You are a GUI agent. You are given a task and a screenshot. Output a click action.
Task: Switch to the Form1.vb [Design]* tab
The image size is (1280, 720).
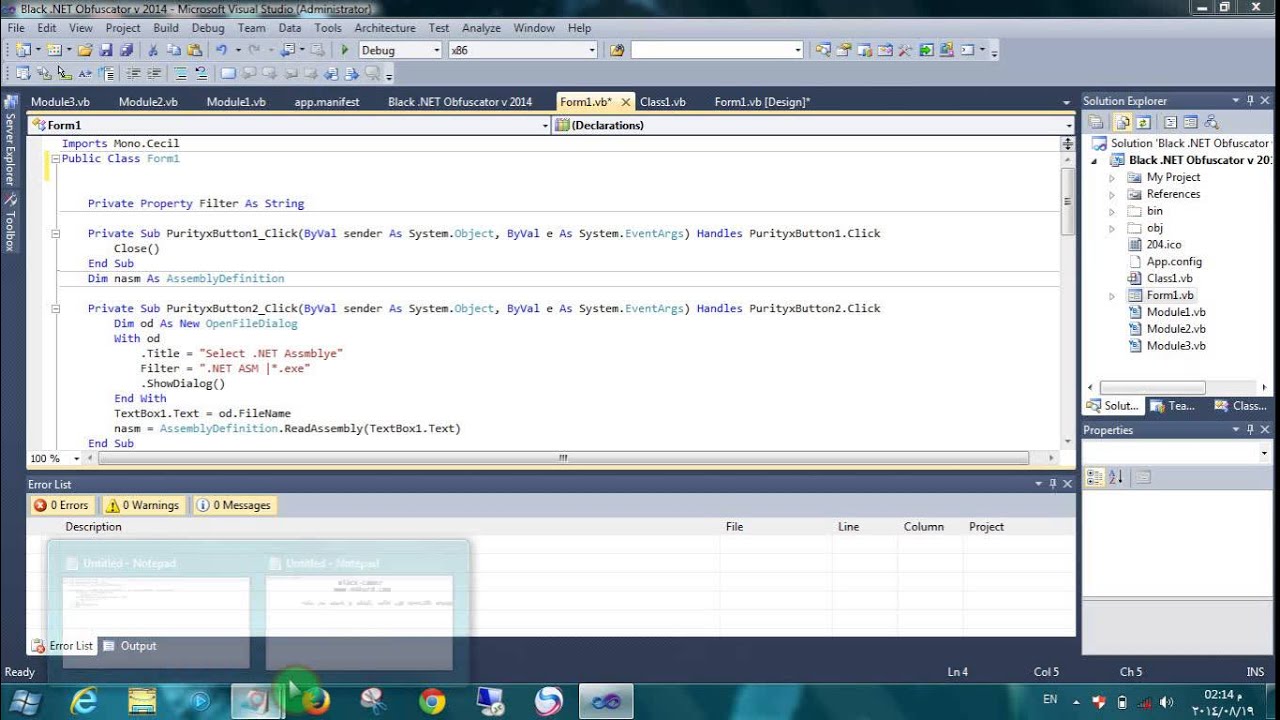click(x=762, y=102)
